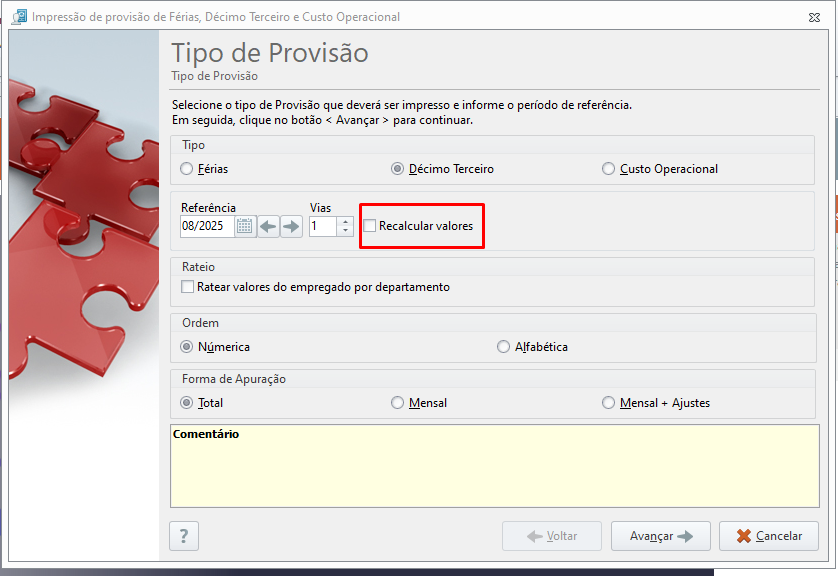Click the Voltar button

pyautogui.click(x=552, y=536)
